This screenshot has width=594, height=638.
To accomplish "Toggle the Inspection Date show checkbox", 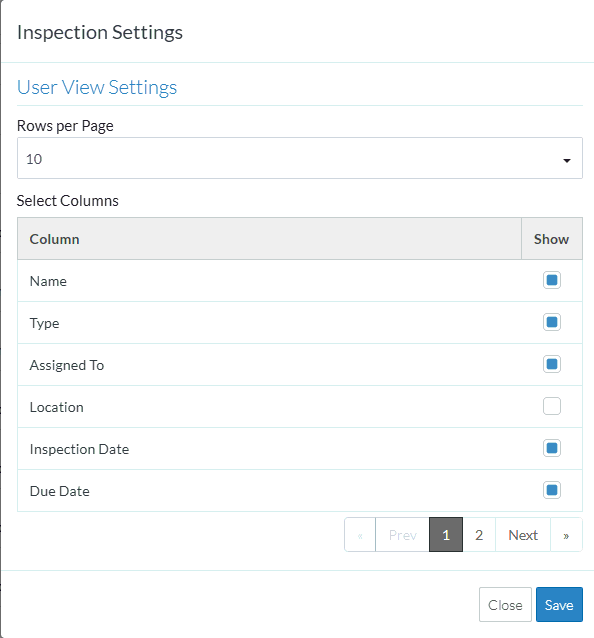I will [552, 448].
